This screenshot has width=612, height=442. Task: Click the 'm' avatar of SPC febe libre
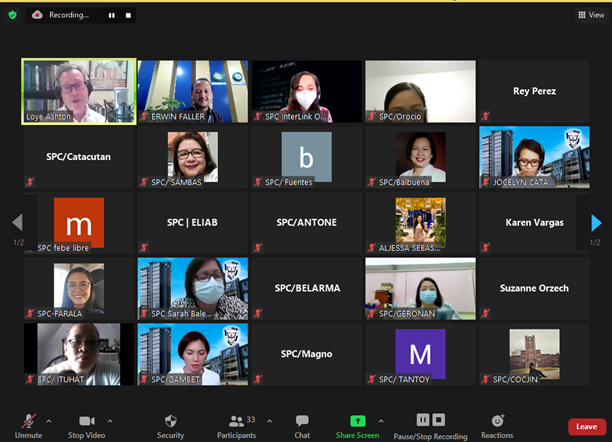pos(79,223)
